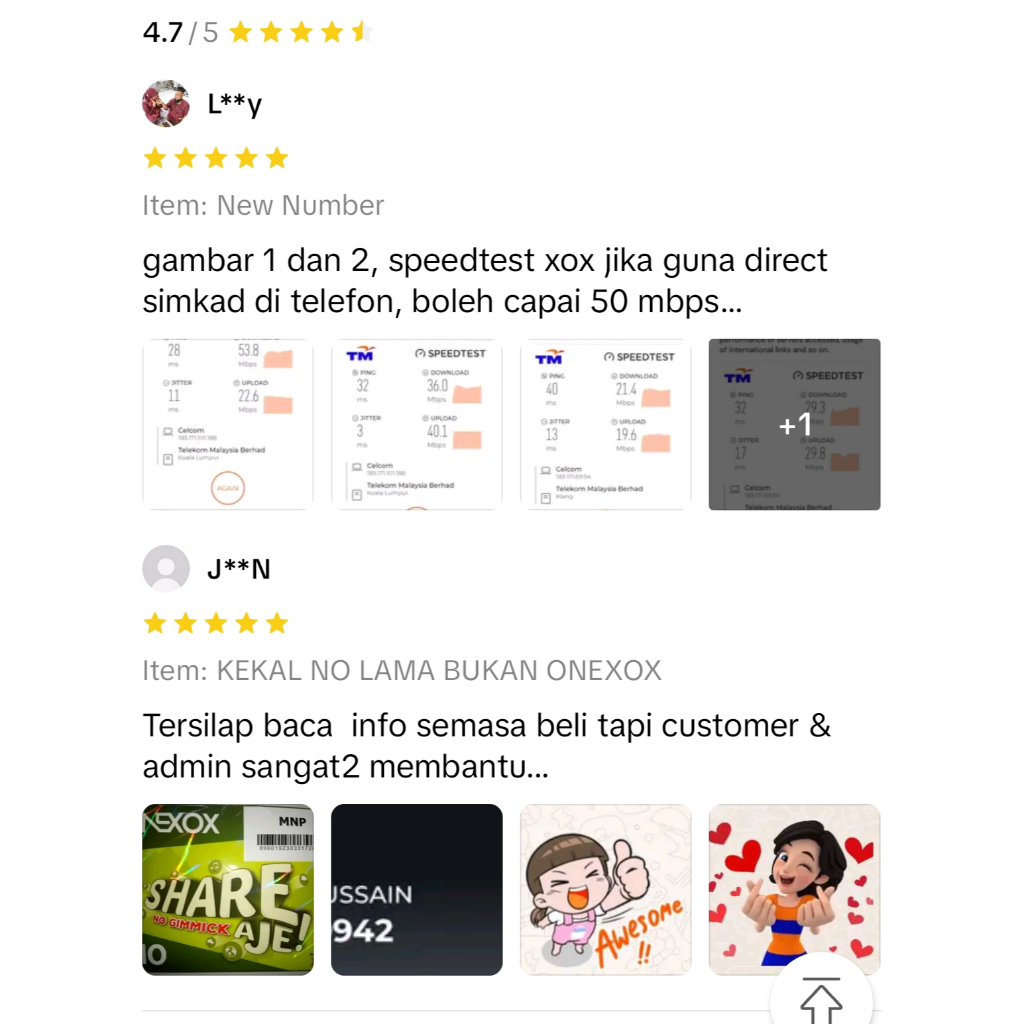
Task: Click the reviewer name L**y
Action: tap(234, 104)
